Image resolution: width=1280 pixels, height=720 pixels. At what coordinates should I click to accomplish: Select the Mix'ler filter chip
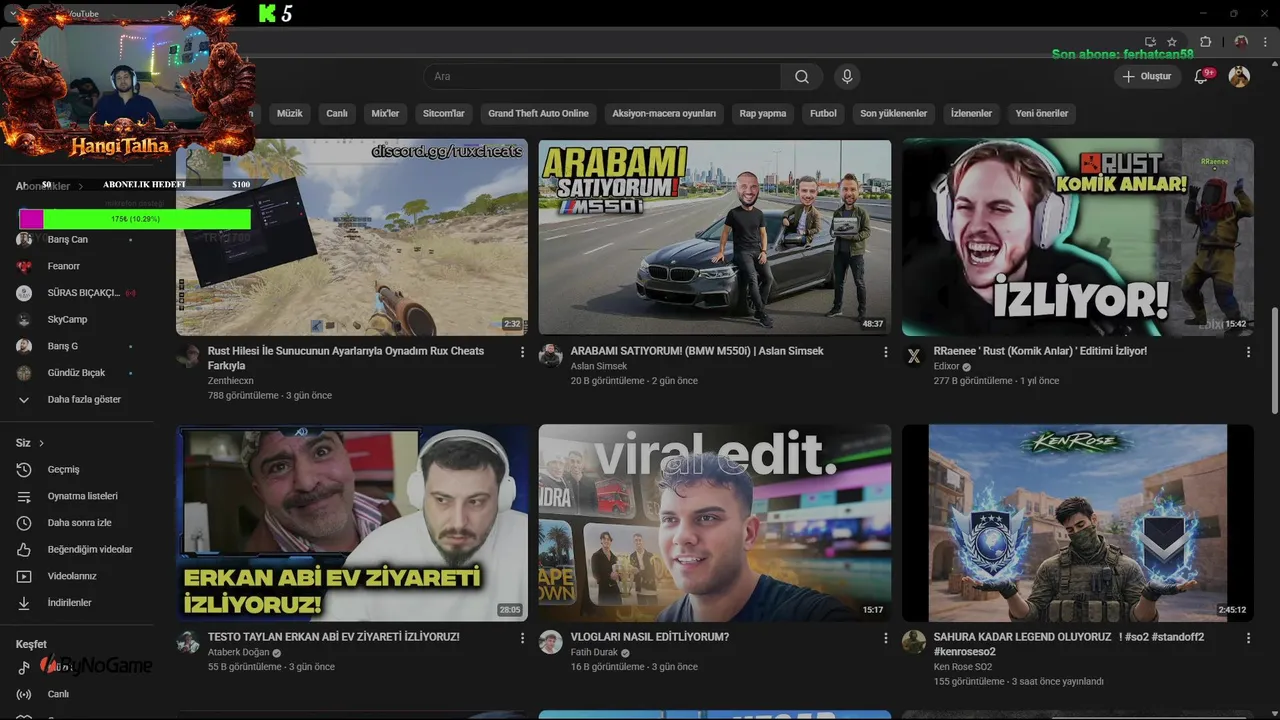click(385, 114)
